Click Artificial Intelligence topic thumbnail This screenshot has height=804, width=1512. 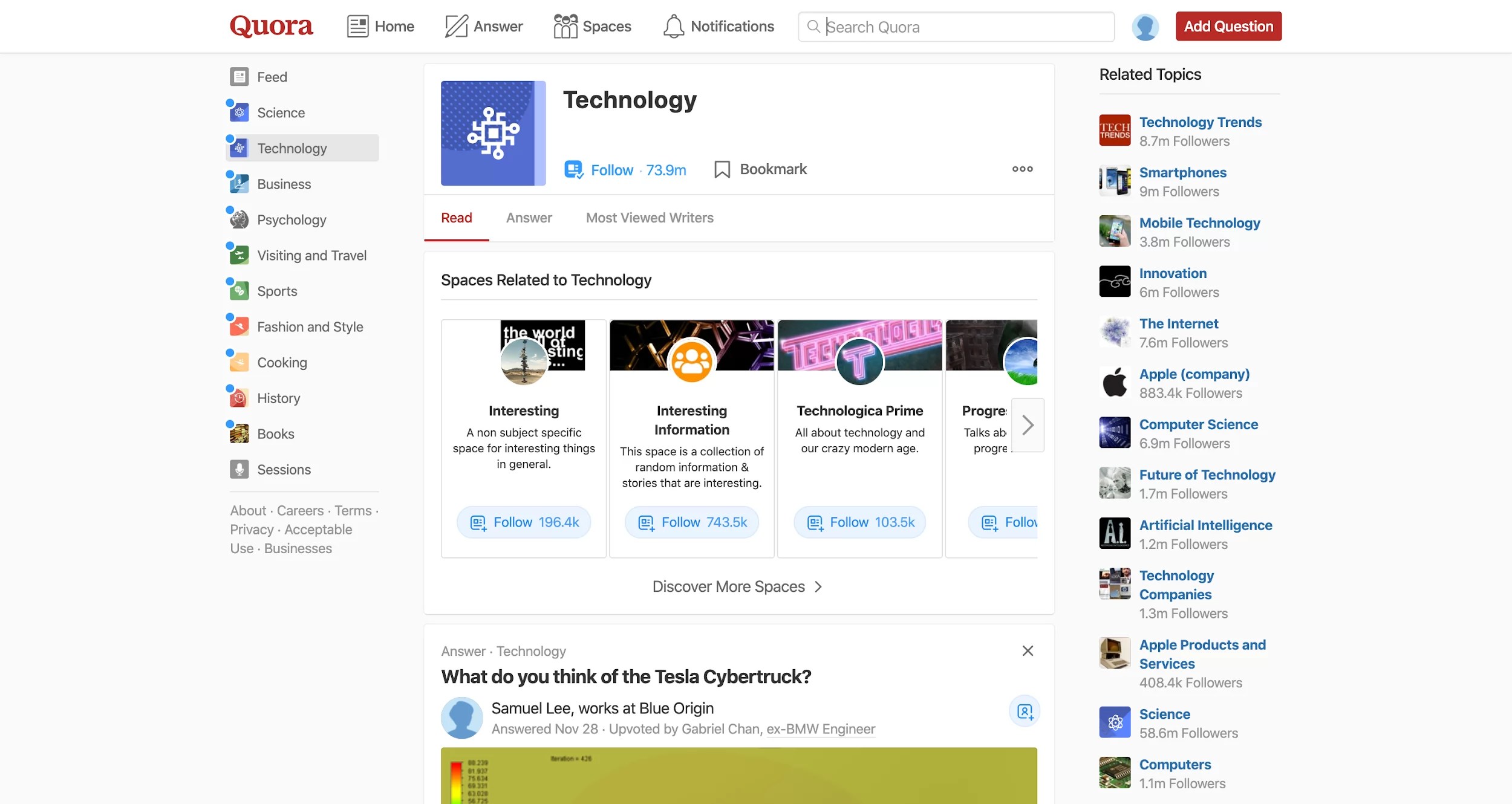(x=1115, y=533)
